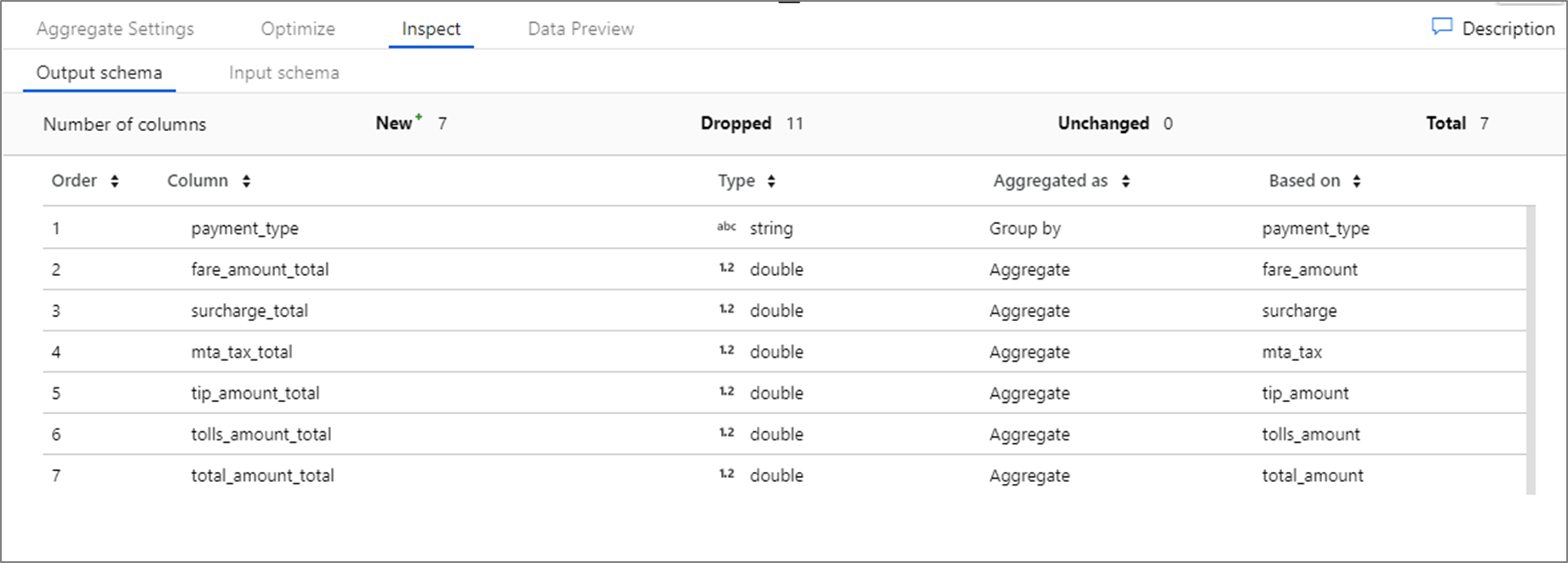Click the numeric type icon next to mta_tax_total

pos(728,351)
